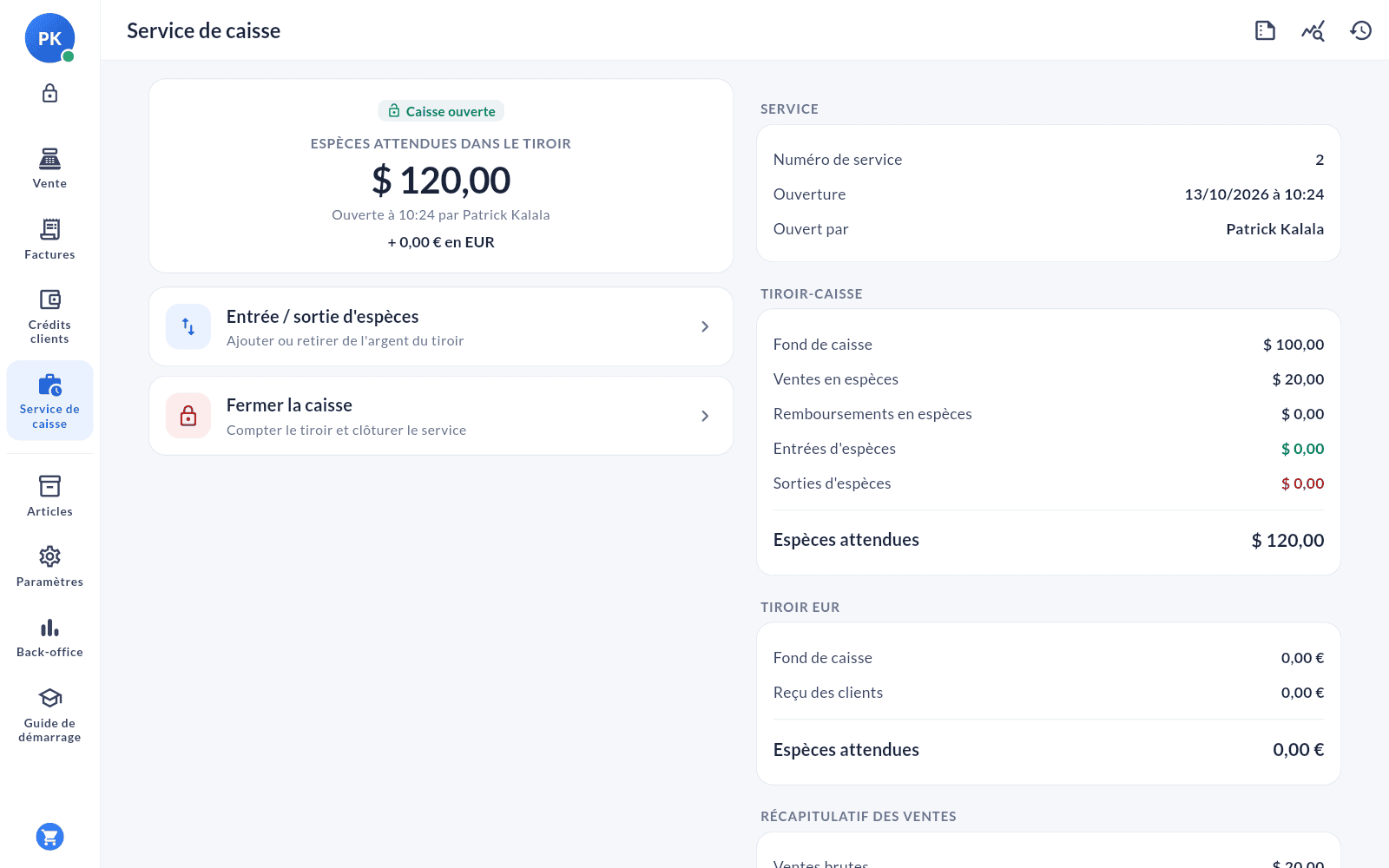This screenshot has width=1389, height=868.
Task: Click the blue shopping cart icon
Action: point(49,837)
